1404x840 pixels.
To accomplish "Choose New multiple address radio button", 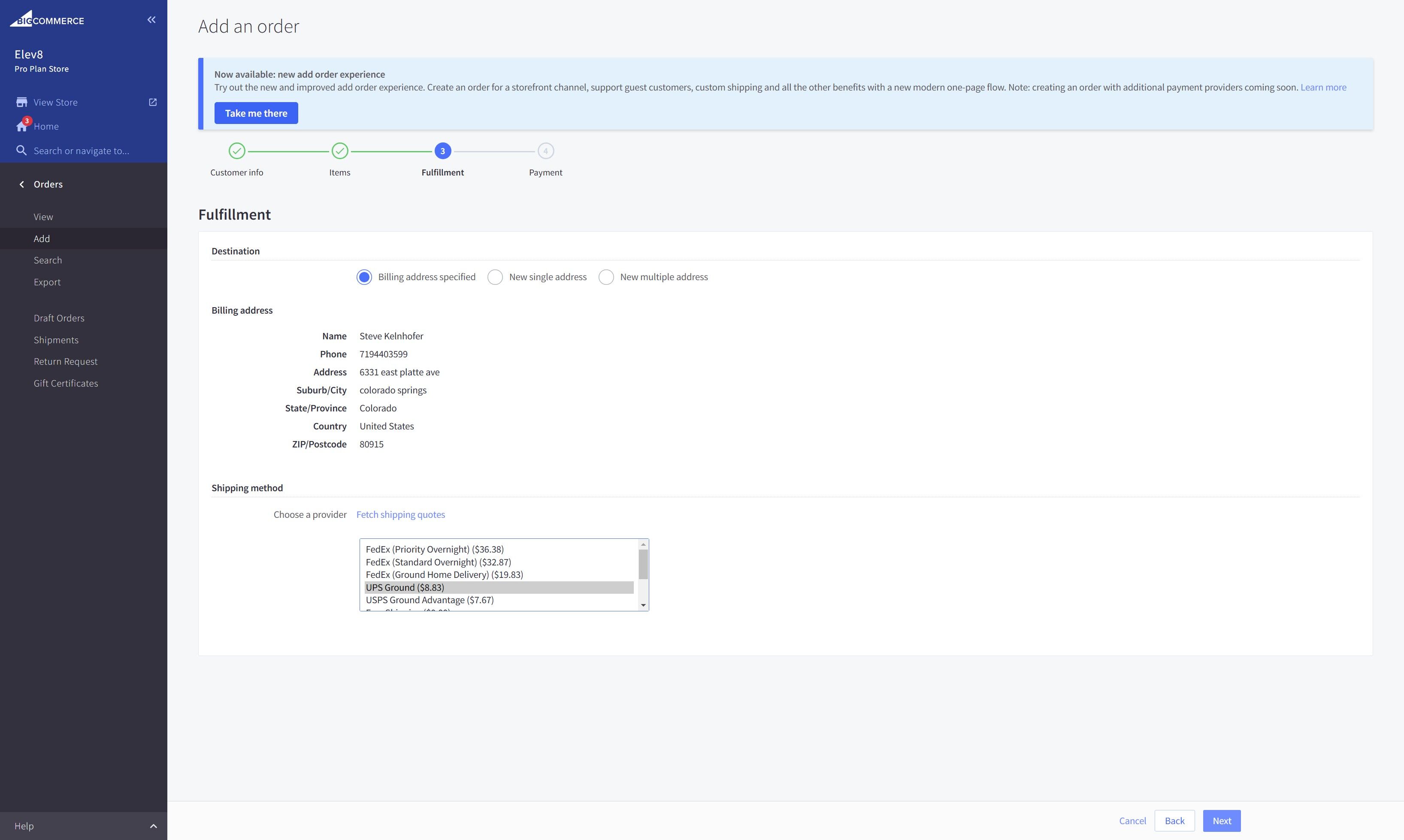I will point(606,278).
